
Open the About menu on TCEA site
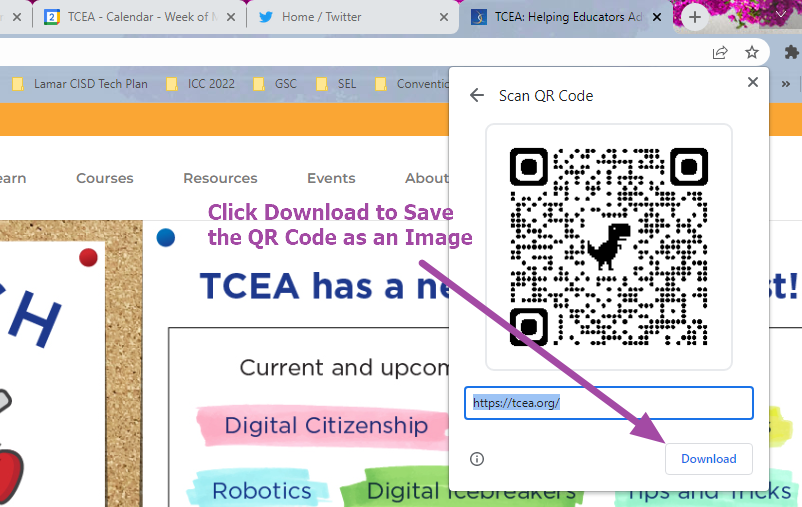click(427, 178)
